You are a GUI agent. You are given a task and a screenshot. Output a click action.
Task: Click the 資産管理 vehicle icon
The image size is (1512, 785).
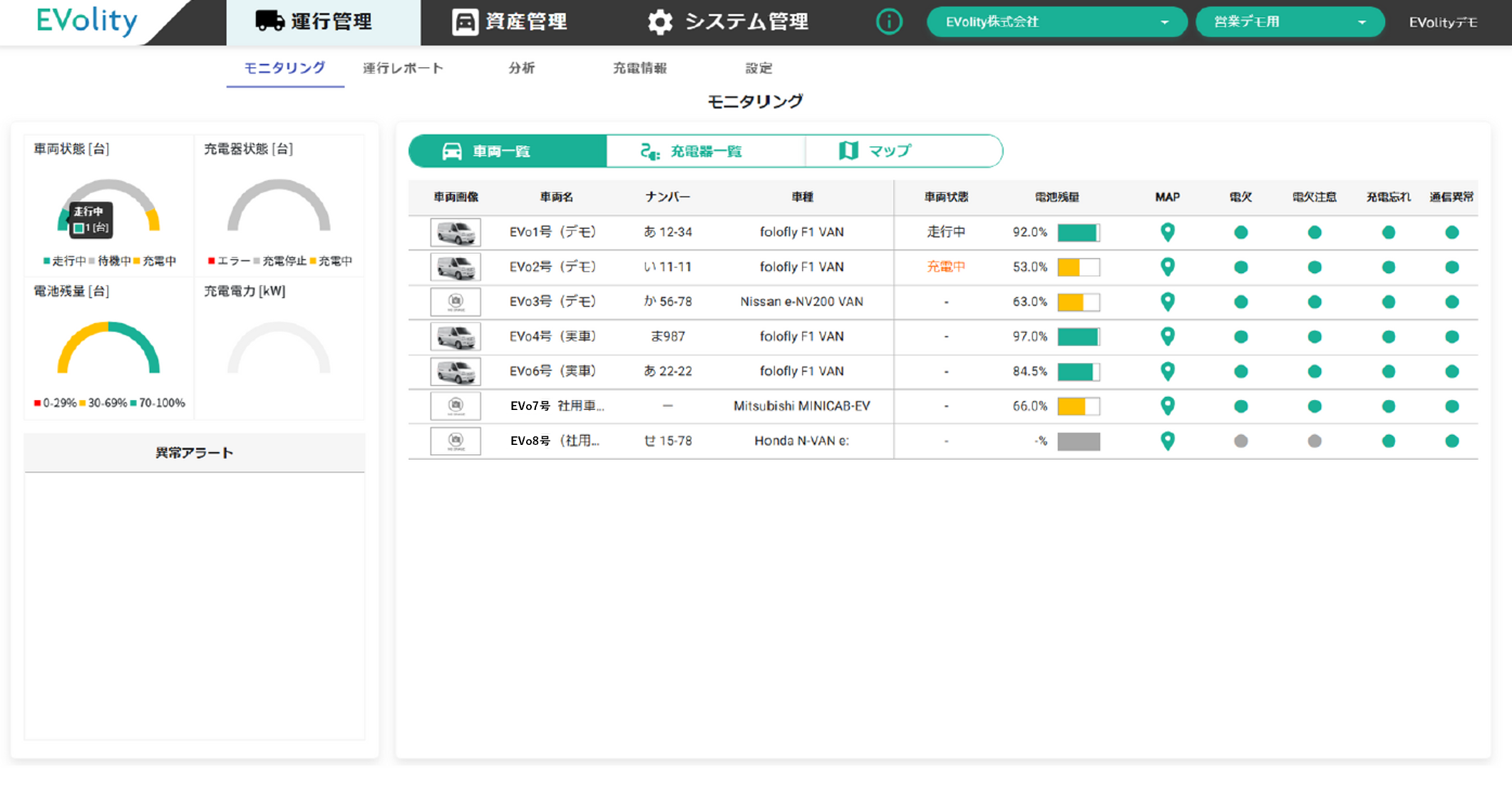465,22
